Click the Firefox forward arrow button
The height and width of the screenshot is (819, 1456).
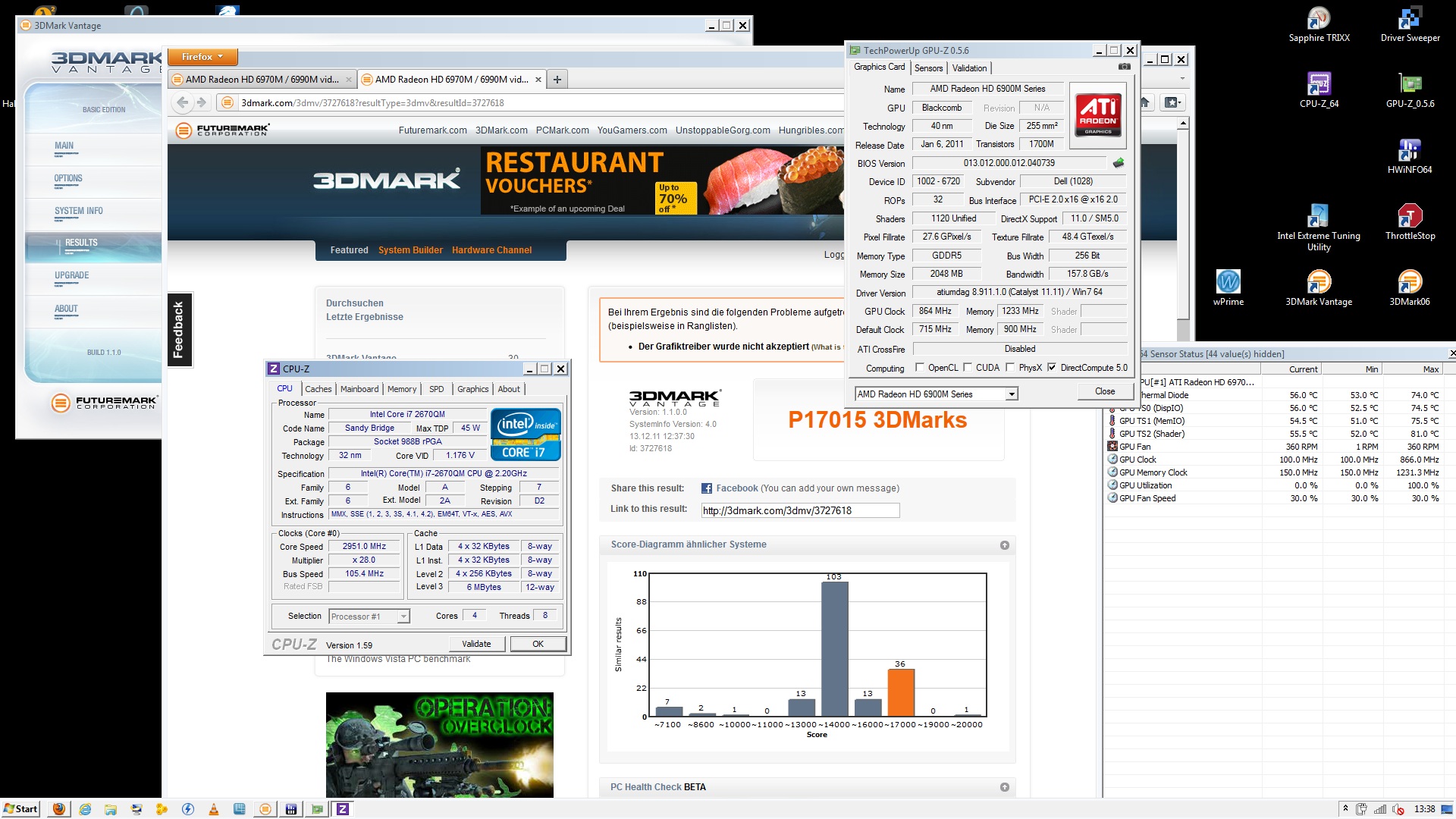click(201, 102)
